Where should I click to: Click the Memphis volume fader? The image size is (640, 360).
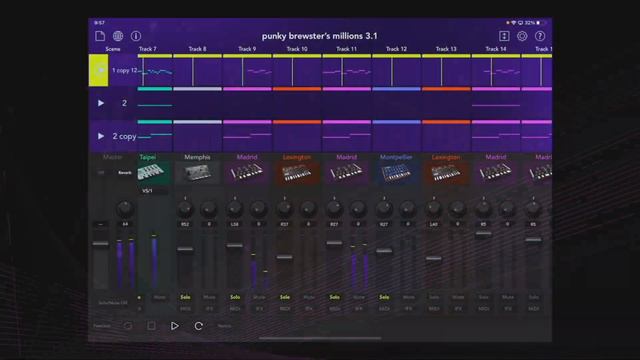click(185, 249)
